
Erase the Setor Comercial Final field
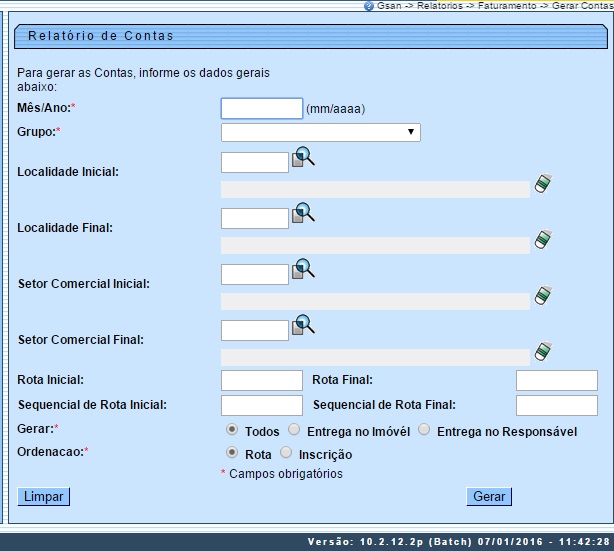coord(542,351)
